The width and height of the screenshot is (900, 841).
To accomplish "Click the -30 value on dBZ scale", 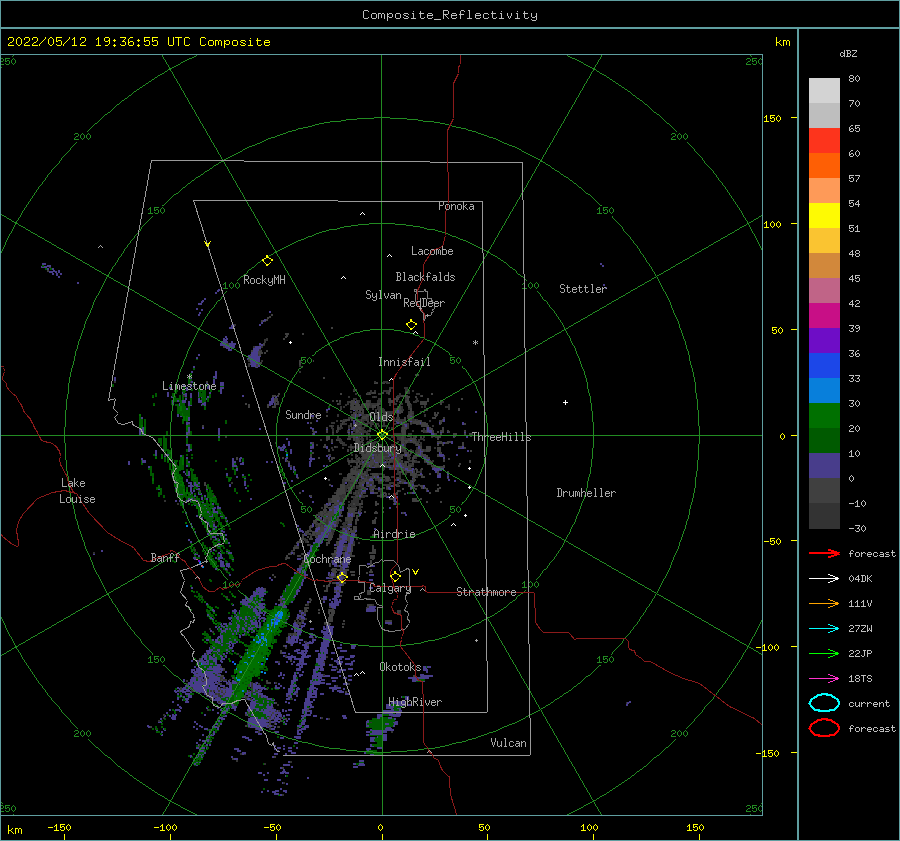I will pos(857,528).
